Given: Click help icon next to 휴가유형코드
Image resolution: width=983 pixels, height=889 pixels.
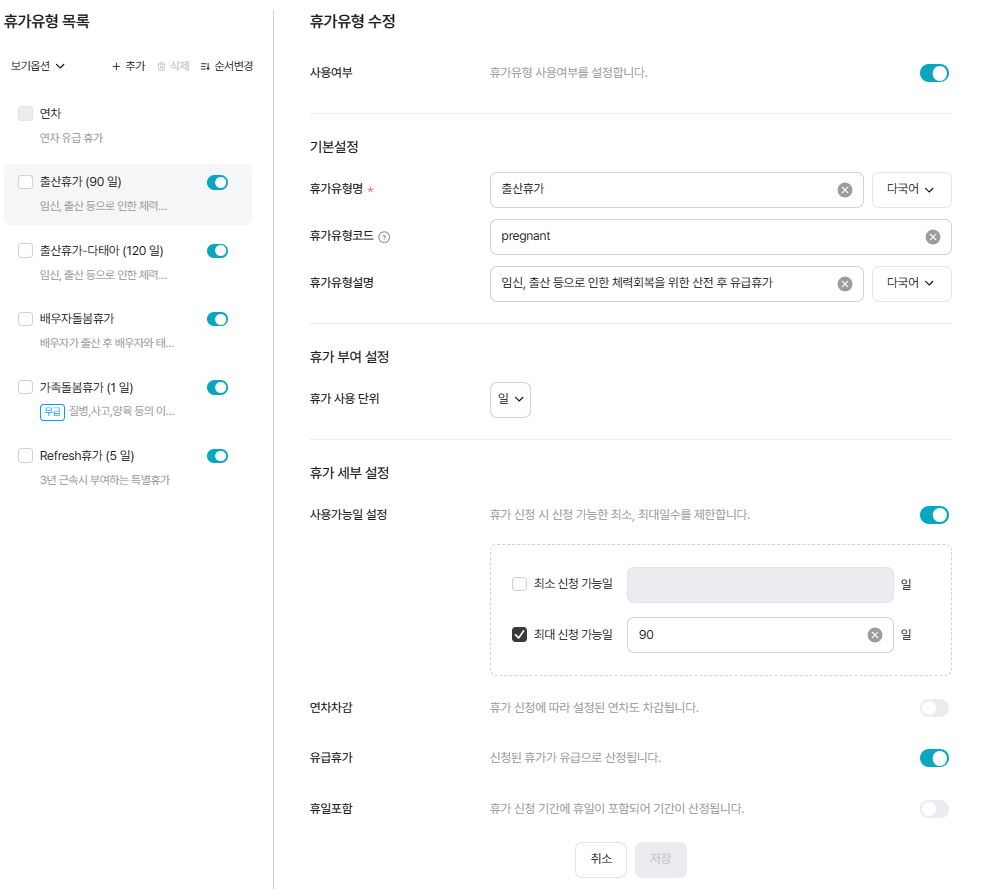Looking at the screenshot, I should pyautogui.click(x=384, y=238).
